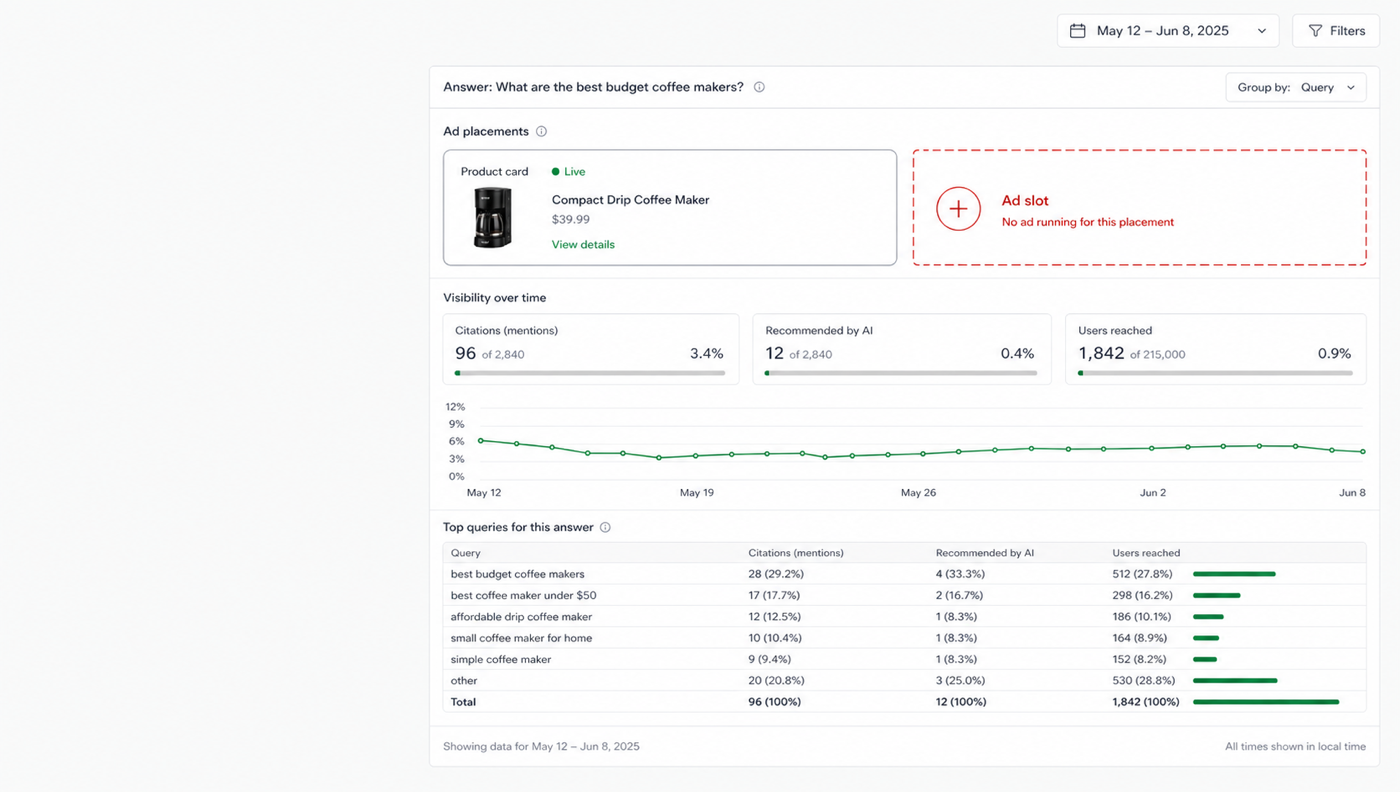Viewport: 1400px width, 792px height.
Task: Follow the View details link
Action: pyautogui.click(x=583, y=244)
